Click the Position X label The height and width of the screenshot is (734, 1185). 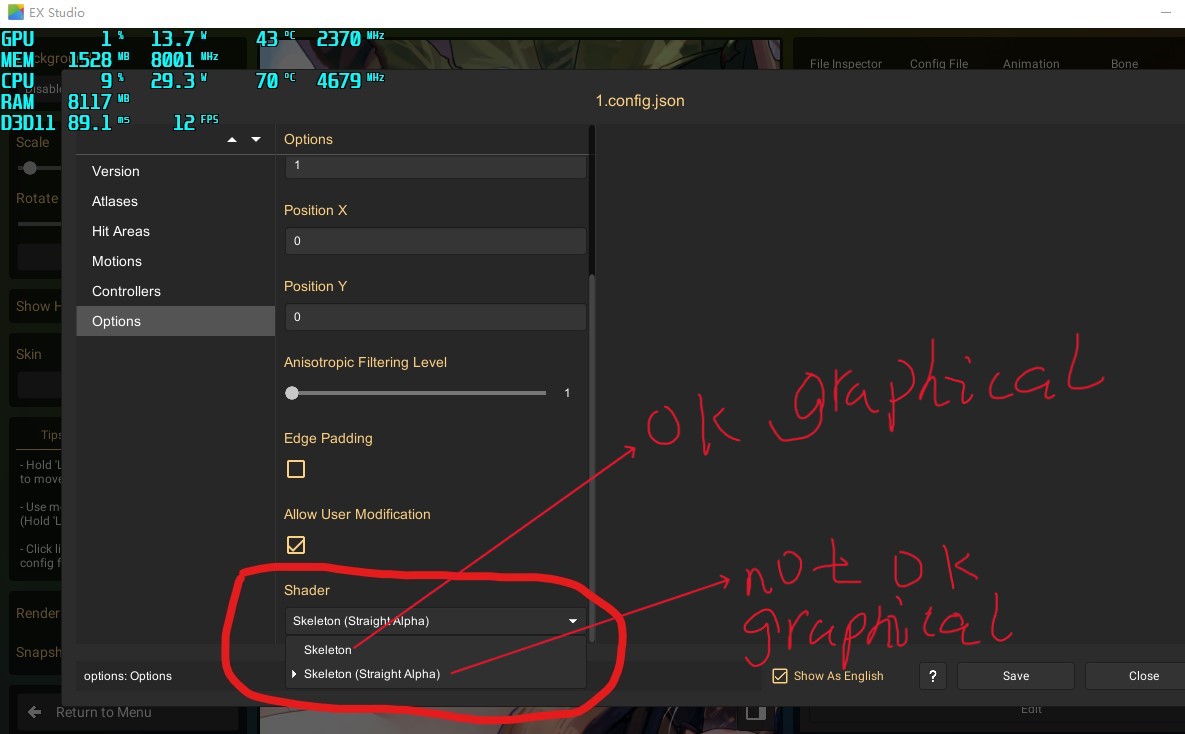pyautogui.click(x=315, y=210)
